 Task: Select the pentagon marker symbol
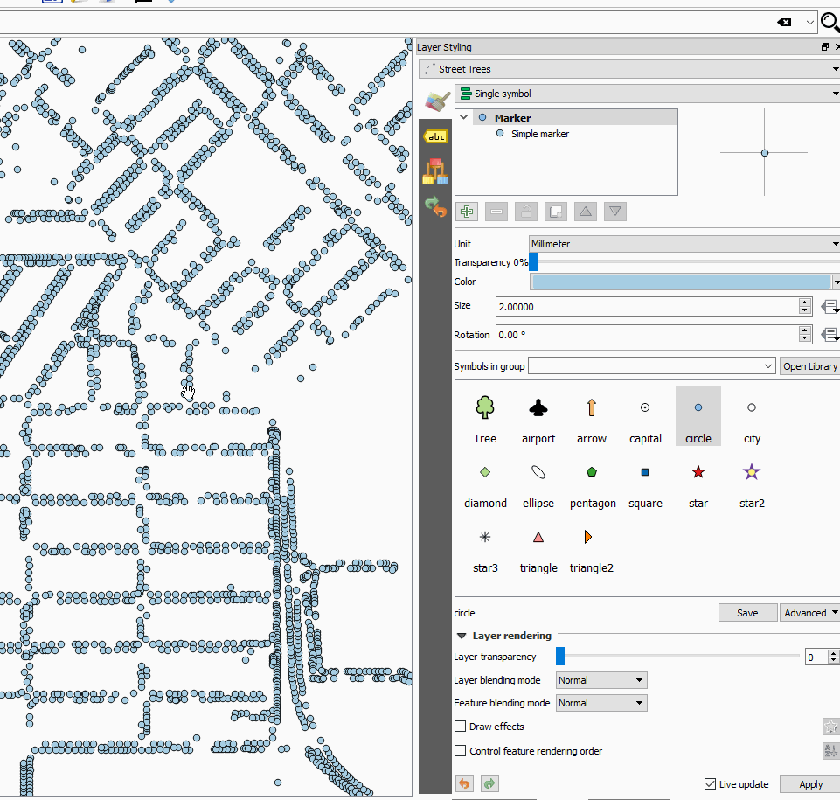pos(592,472)
